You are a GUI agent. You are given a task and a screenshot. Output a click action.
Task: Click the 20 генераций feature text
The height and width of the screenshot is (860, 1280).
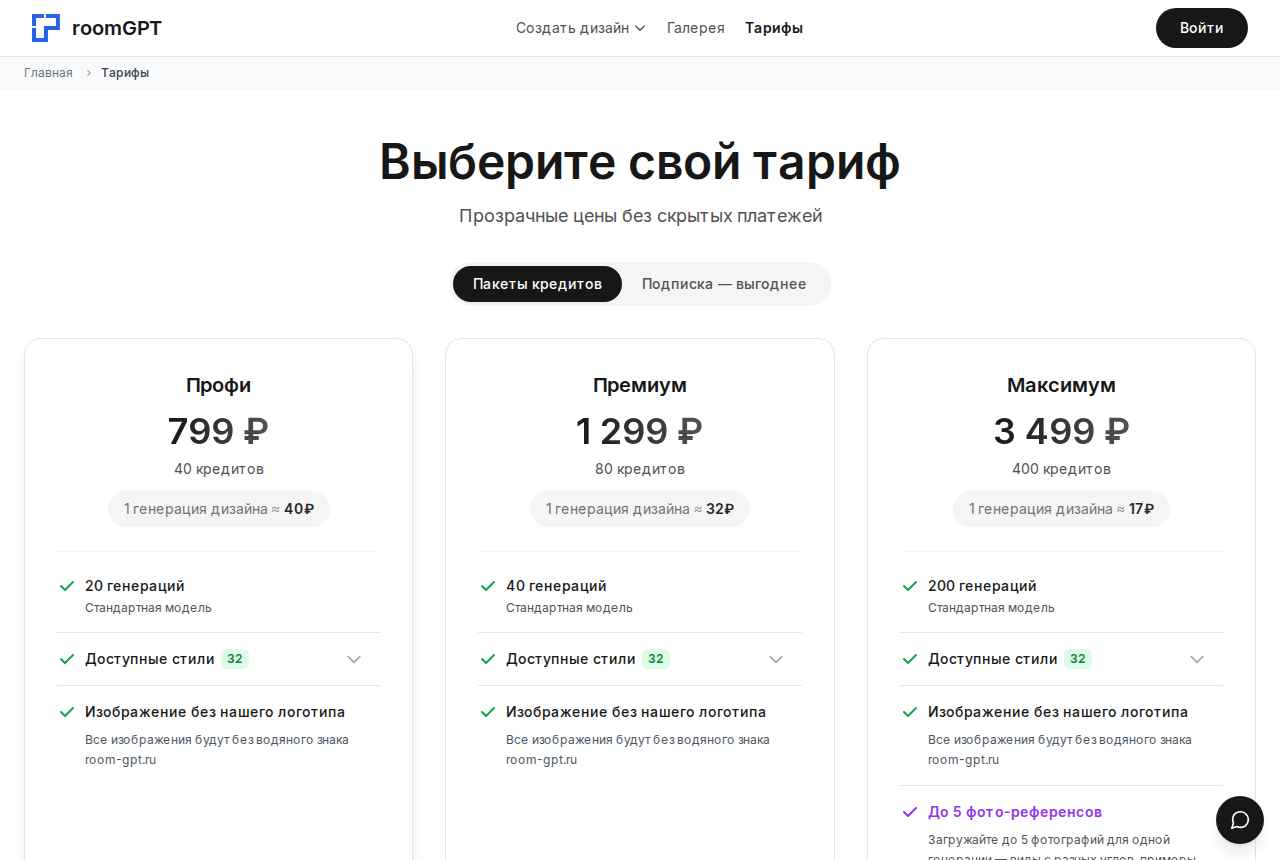[135, 586]
